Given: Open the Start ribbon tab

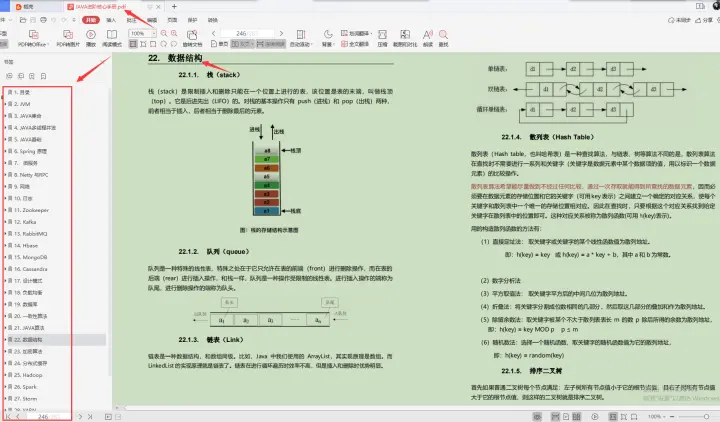Looking at the screenshot, I should coord(90,20).
